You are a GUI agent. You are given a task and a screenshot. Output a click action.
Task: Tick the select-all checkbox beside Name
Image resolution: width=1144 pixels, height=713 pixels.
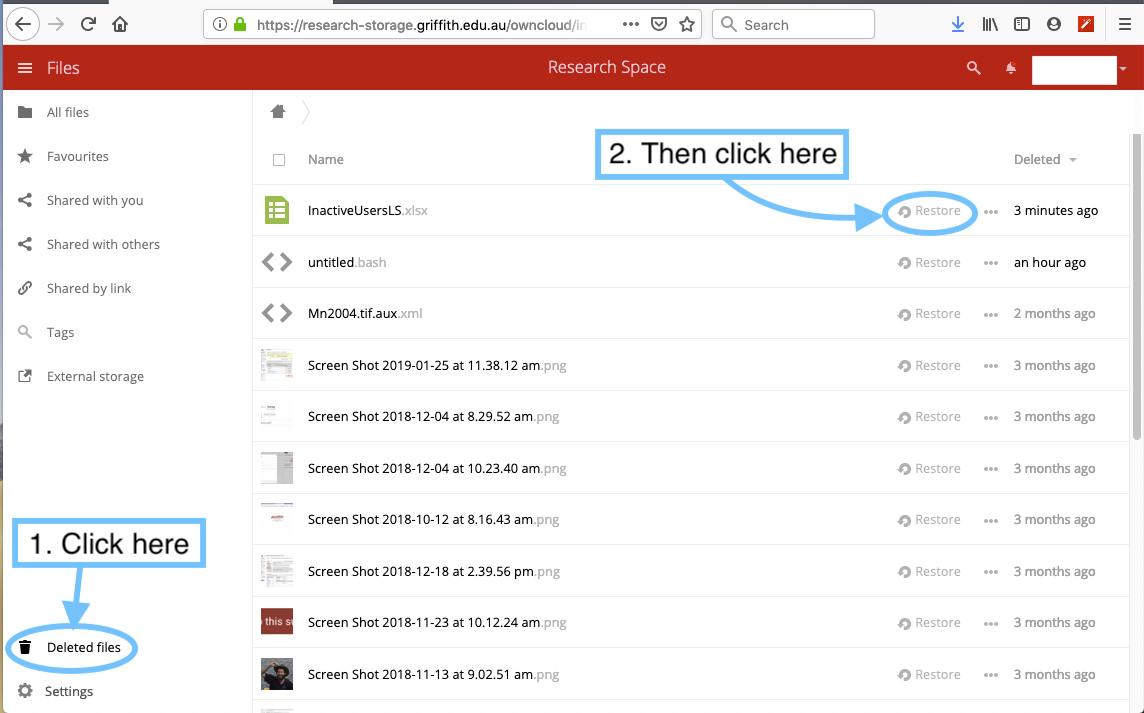[279, 160]
